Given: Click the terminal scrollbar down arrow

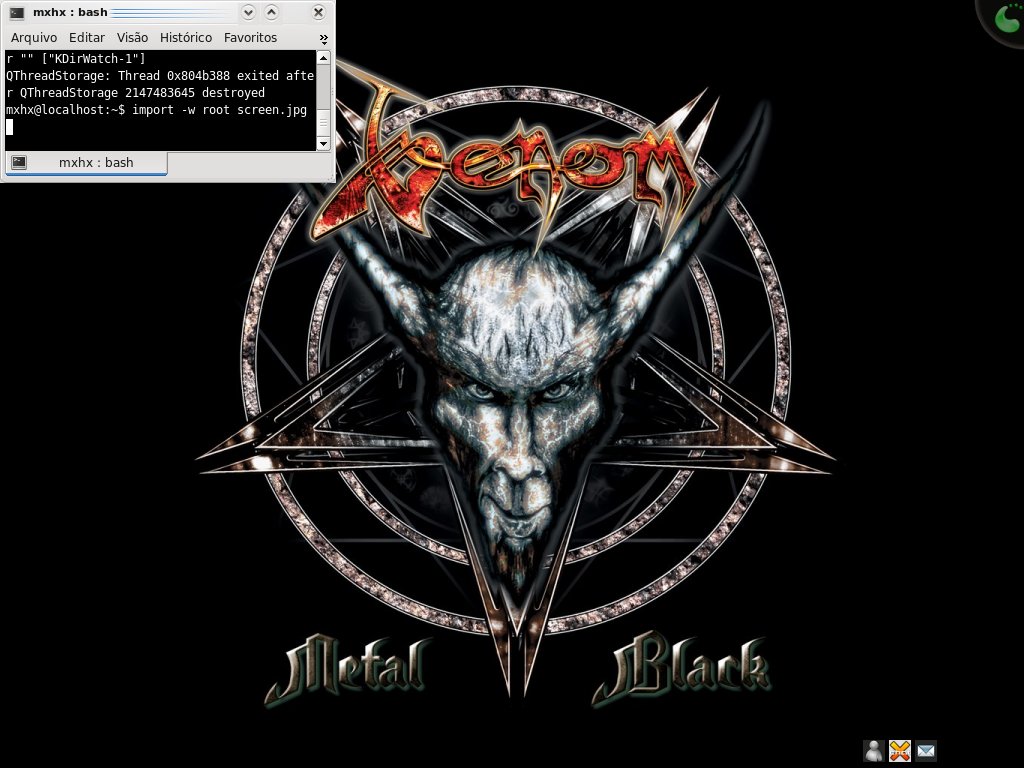Looking at the screenshot, I should click(x=323, y=144).
